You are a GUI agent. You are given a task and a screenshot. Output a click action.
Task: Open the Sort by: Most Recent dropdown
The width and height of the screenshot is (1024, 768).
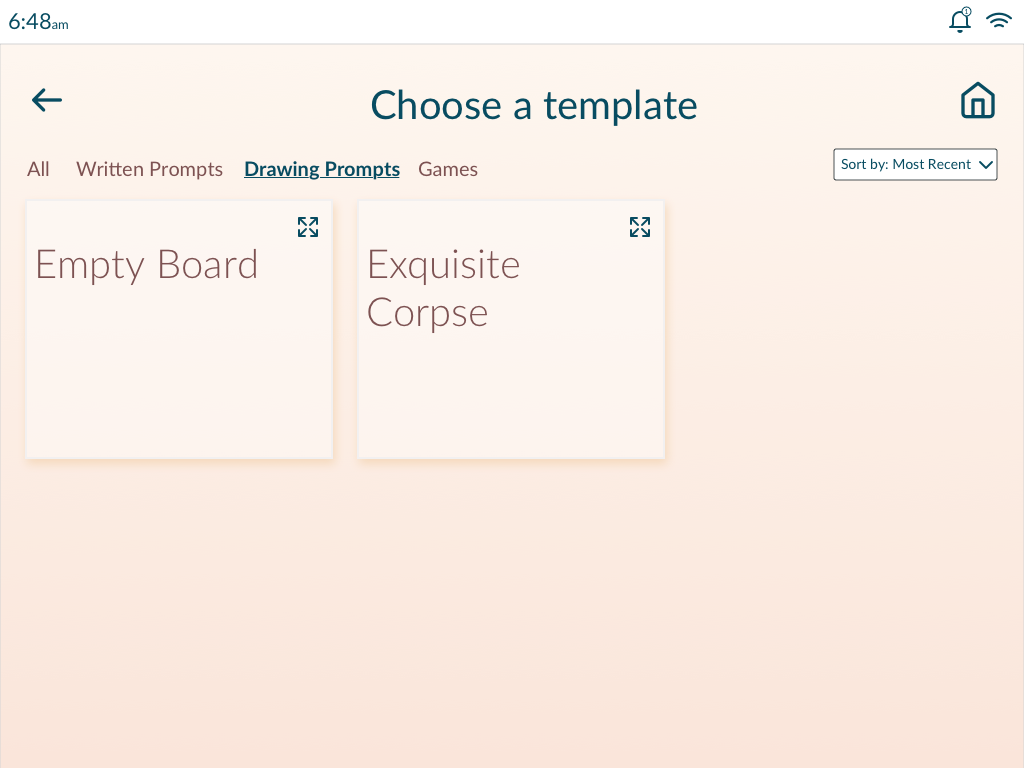click(x=915, y=165)
